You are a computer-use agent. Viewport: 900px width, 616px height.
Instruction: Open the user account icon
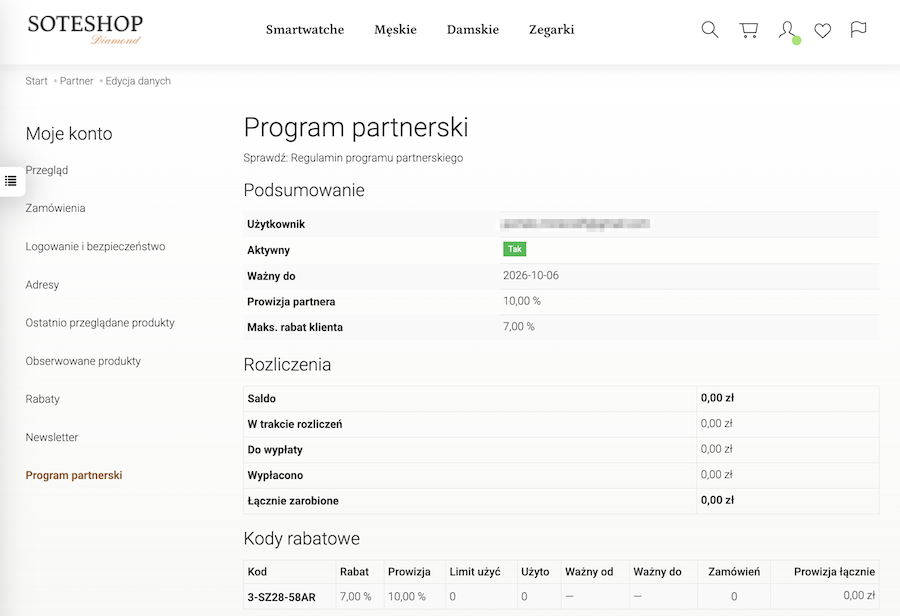click(x=788, y=30)
